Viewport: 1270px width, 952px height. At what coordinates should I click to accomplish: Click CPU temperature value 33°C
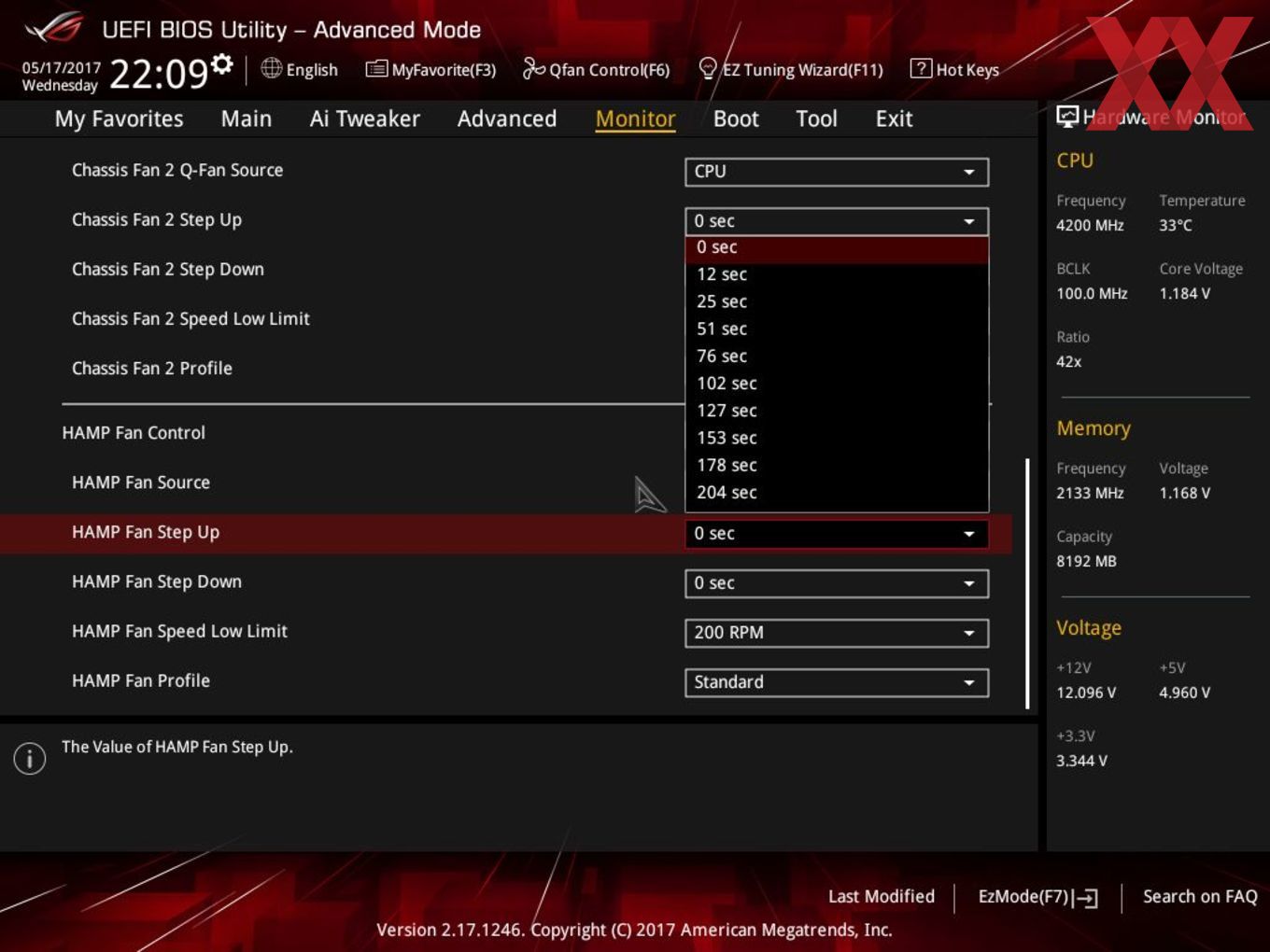1176,225
